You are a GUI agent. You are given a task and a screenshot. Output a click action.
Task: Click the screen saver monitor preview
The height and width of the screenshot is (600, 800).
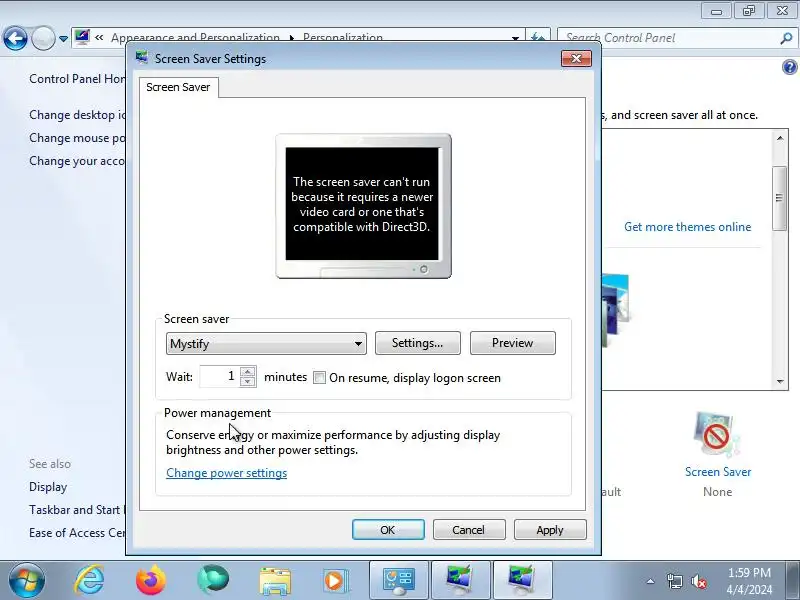coord(363,206)
